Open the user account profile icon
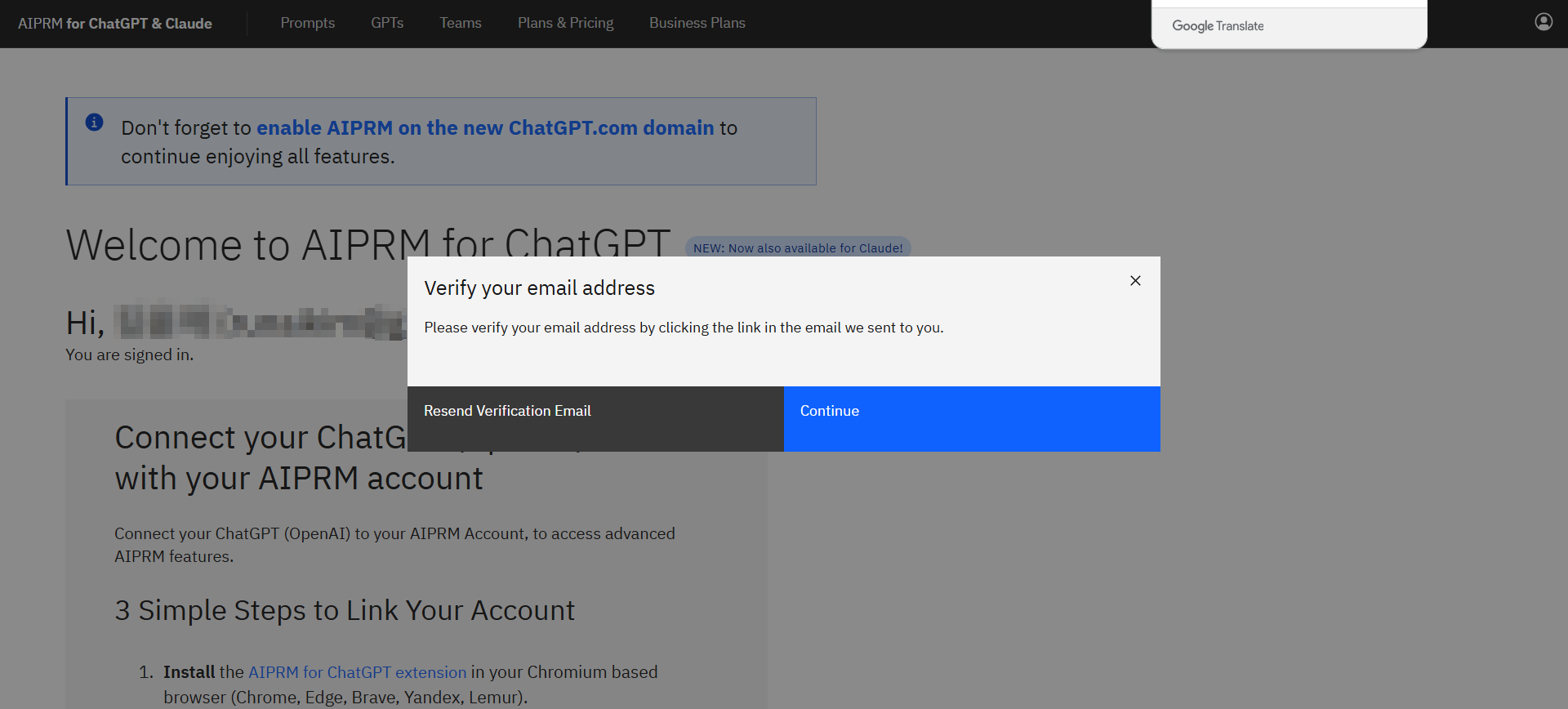Viewport: 1568px width, 709px height. coord(1543,22)
